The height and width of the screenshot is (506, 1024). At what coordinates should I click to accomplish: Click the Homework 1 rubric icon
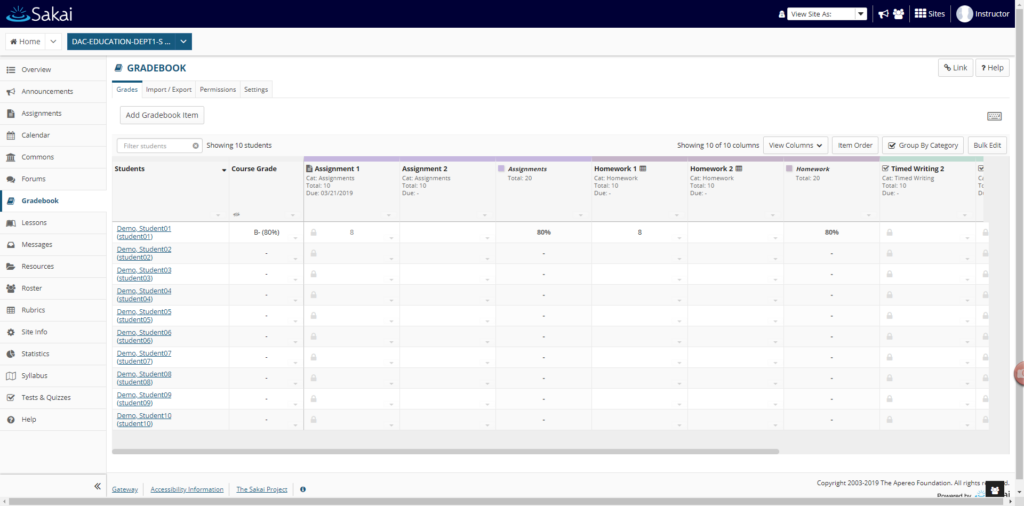pos(643,168)
